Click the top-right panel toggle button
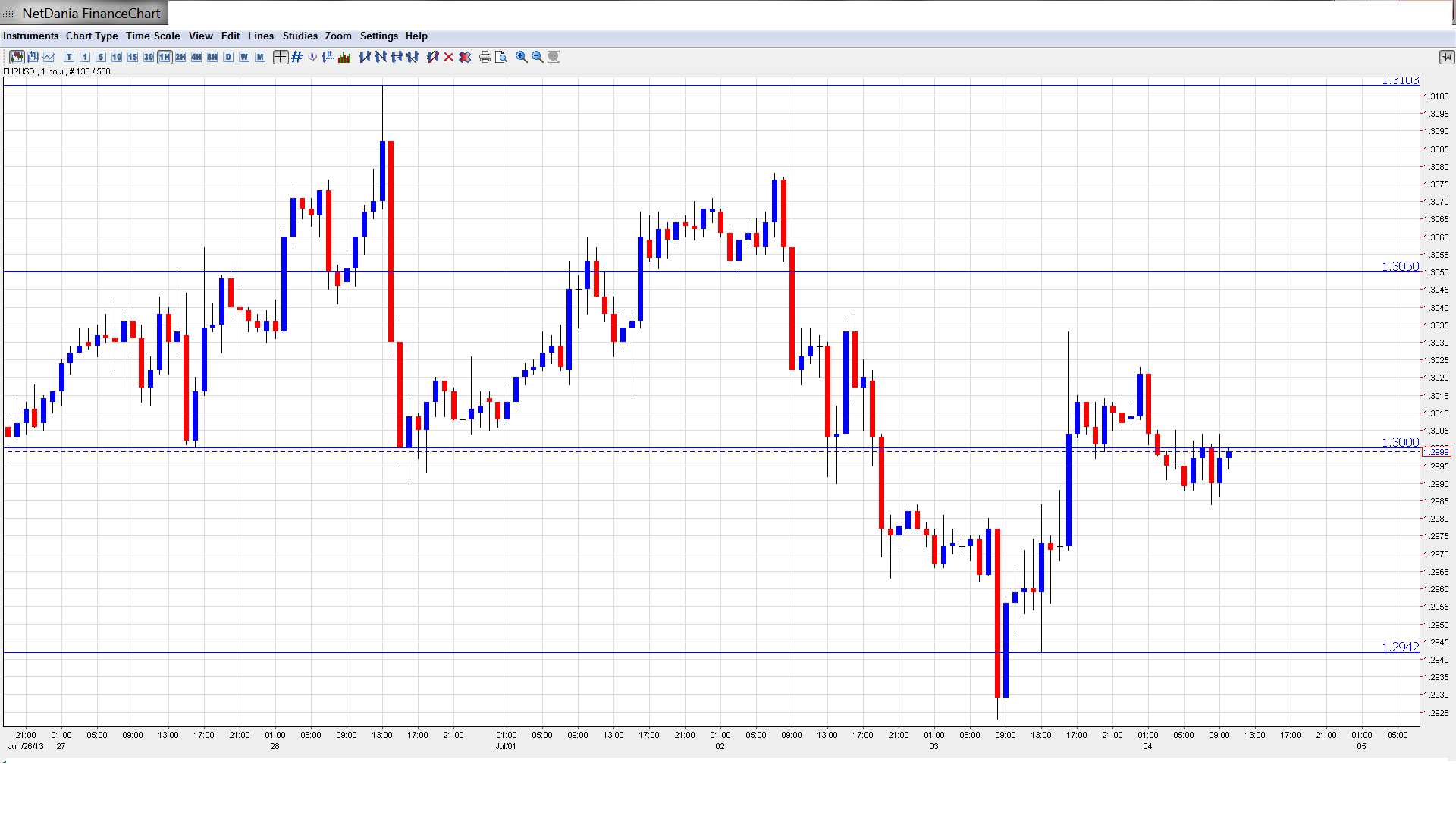 pyautogui.click(x=1446, y=57)
